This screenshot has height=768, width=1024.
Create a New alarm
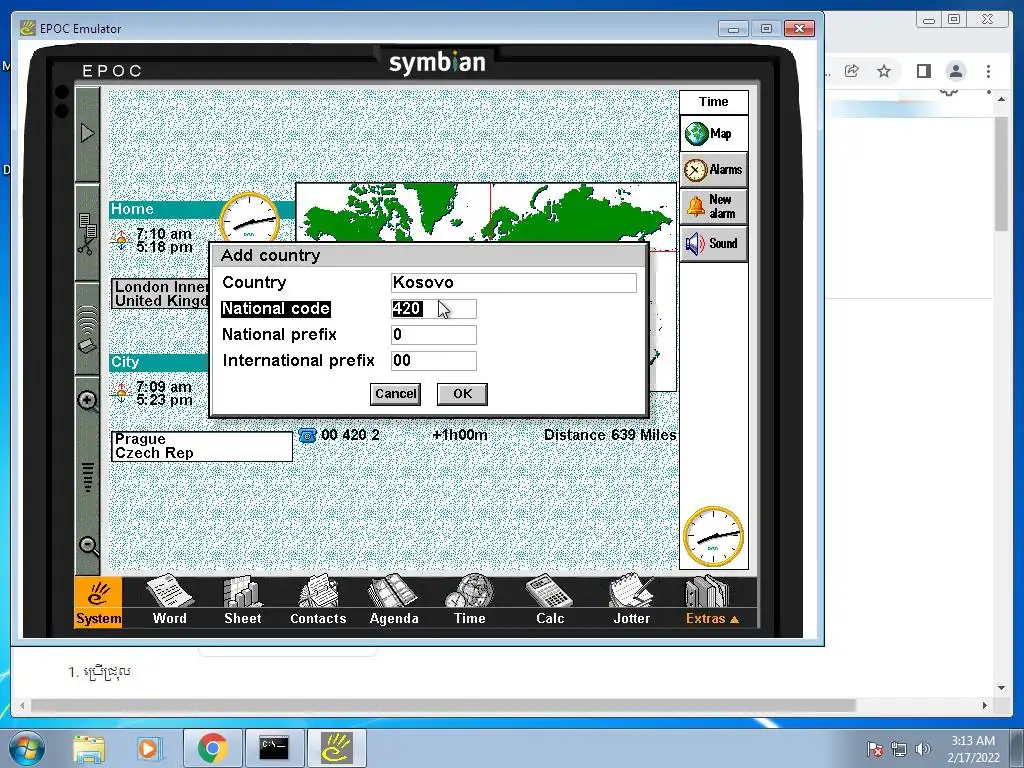(713, 206)
